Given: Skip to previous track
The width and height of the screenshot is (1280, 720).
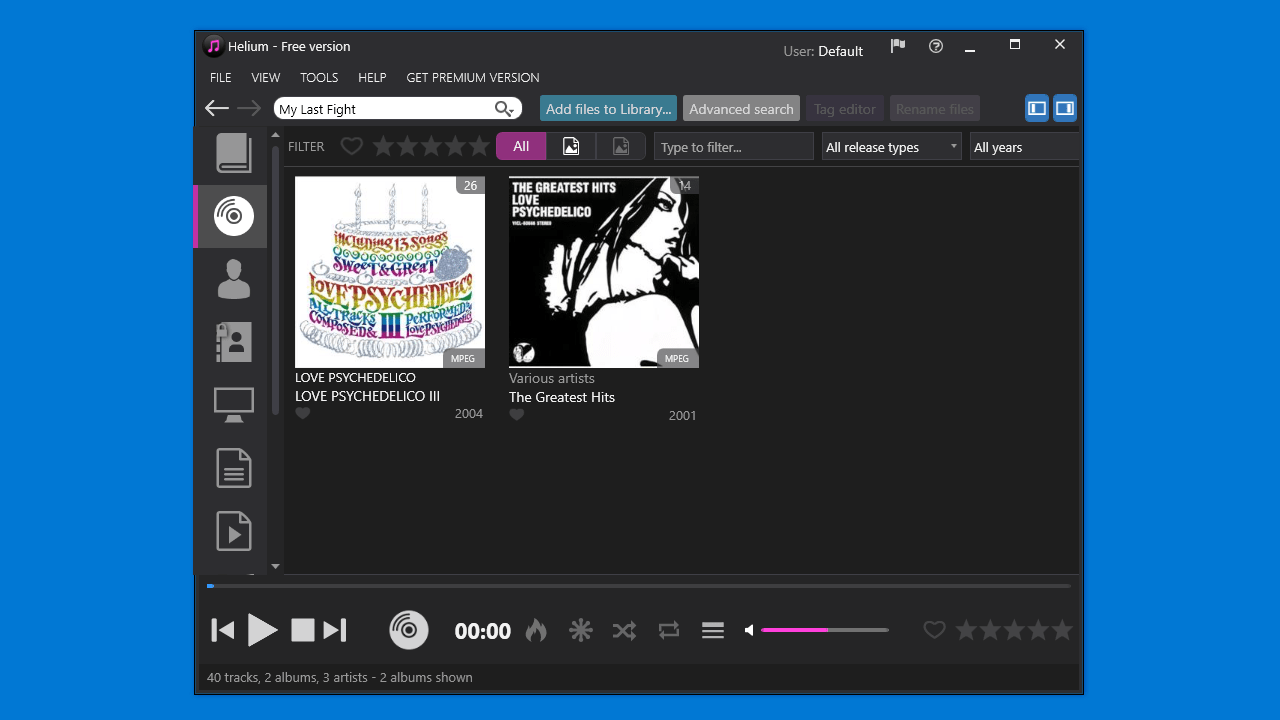Looking at the screenshot, I should point(223,630).
